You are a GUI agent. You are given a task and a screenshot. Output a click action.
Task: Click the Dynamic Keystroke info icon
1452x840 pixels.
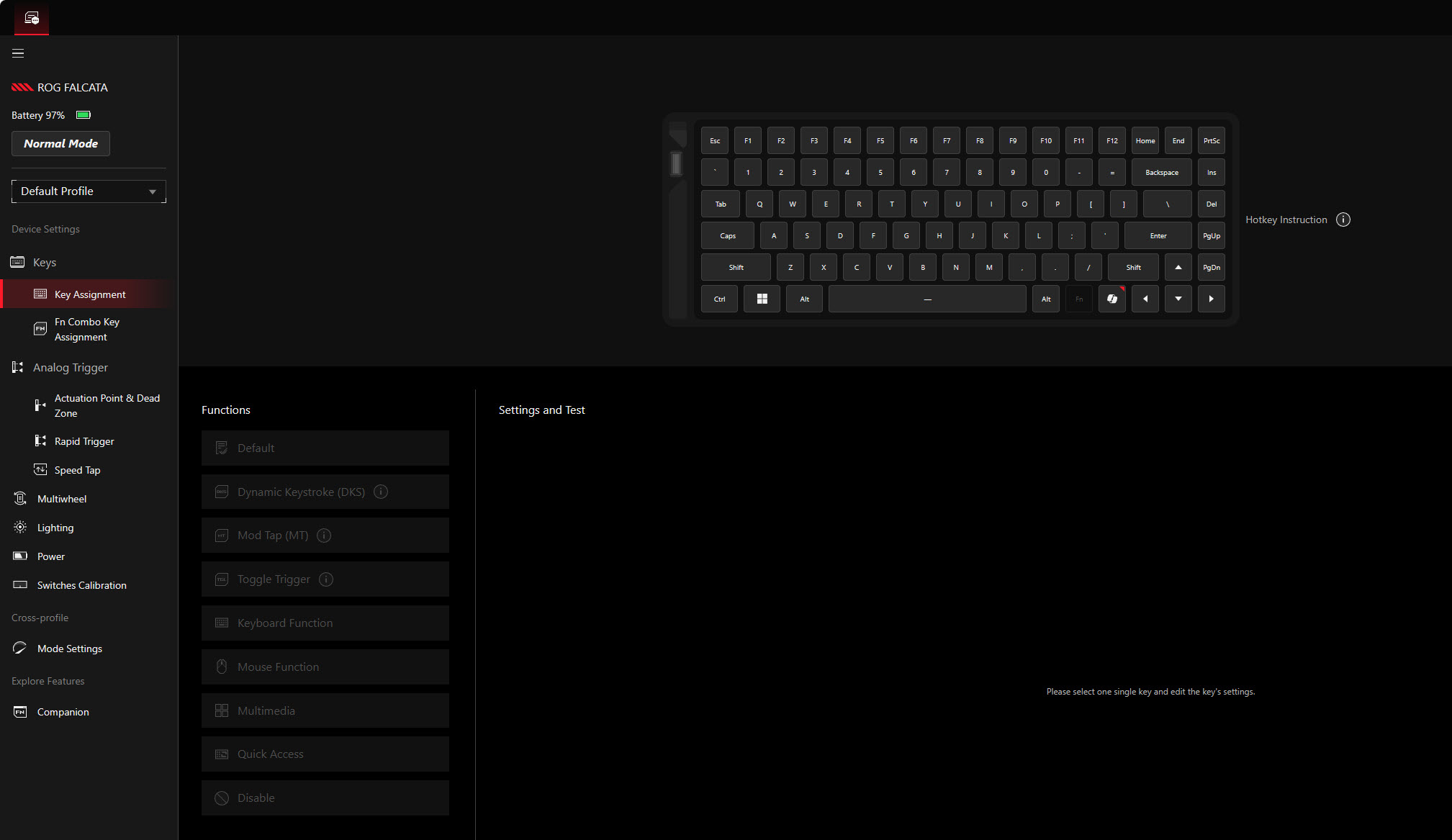tap(381, 492)
